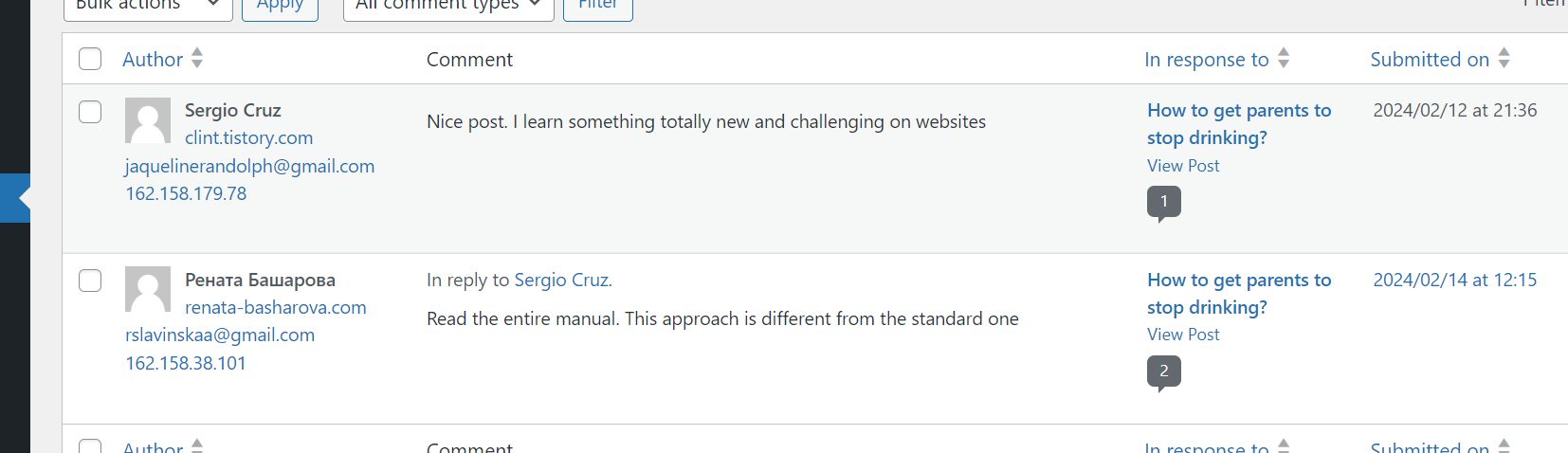Click jaquelinerandolph@gmail.com email link
1568x453 pixels.
pyautogui.click(x=249, y=166)
